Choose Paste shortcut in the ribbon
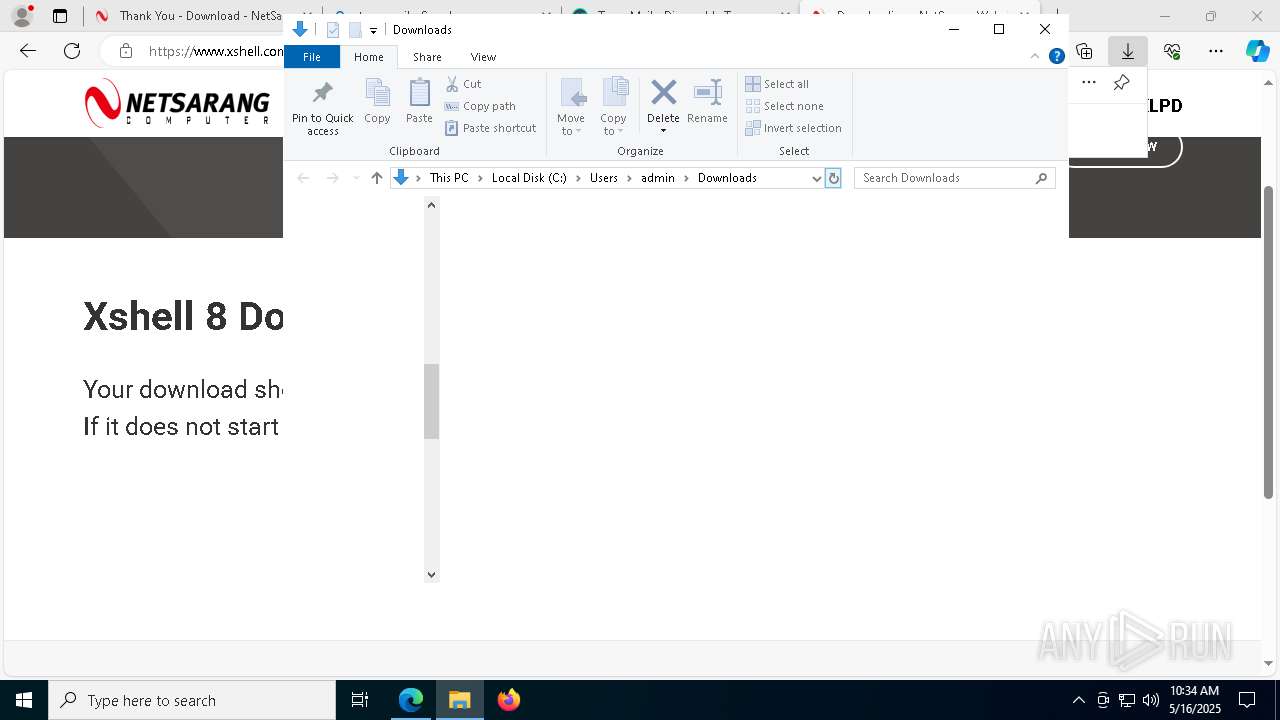 tap(491, 128)
